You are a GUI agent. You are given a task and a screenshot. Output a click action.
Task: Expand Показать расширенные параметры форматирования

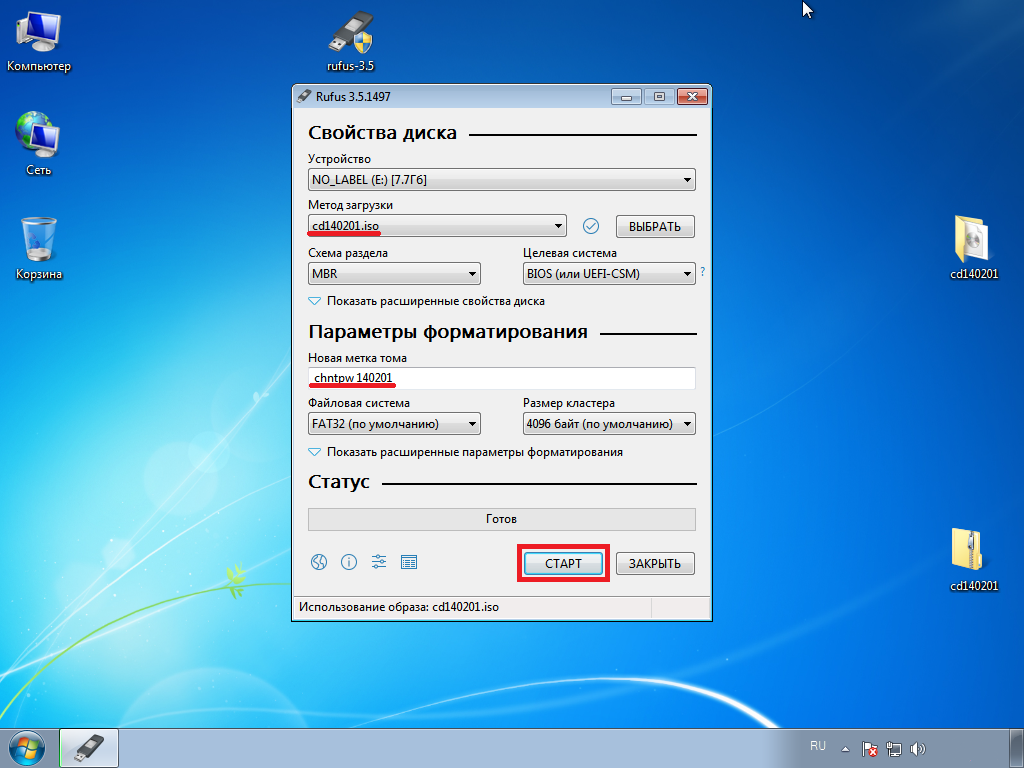[465, 452]
